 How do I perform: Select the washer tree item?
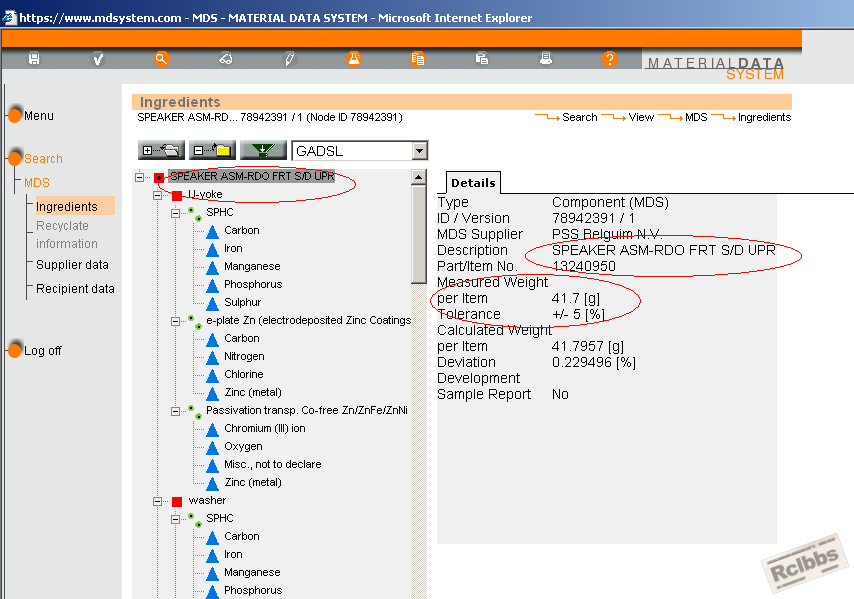(207, 500)
